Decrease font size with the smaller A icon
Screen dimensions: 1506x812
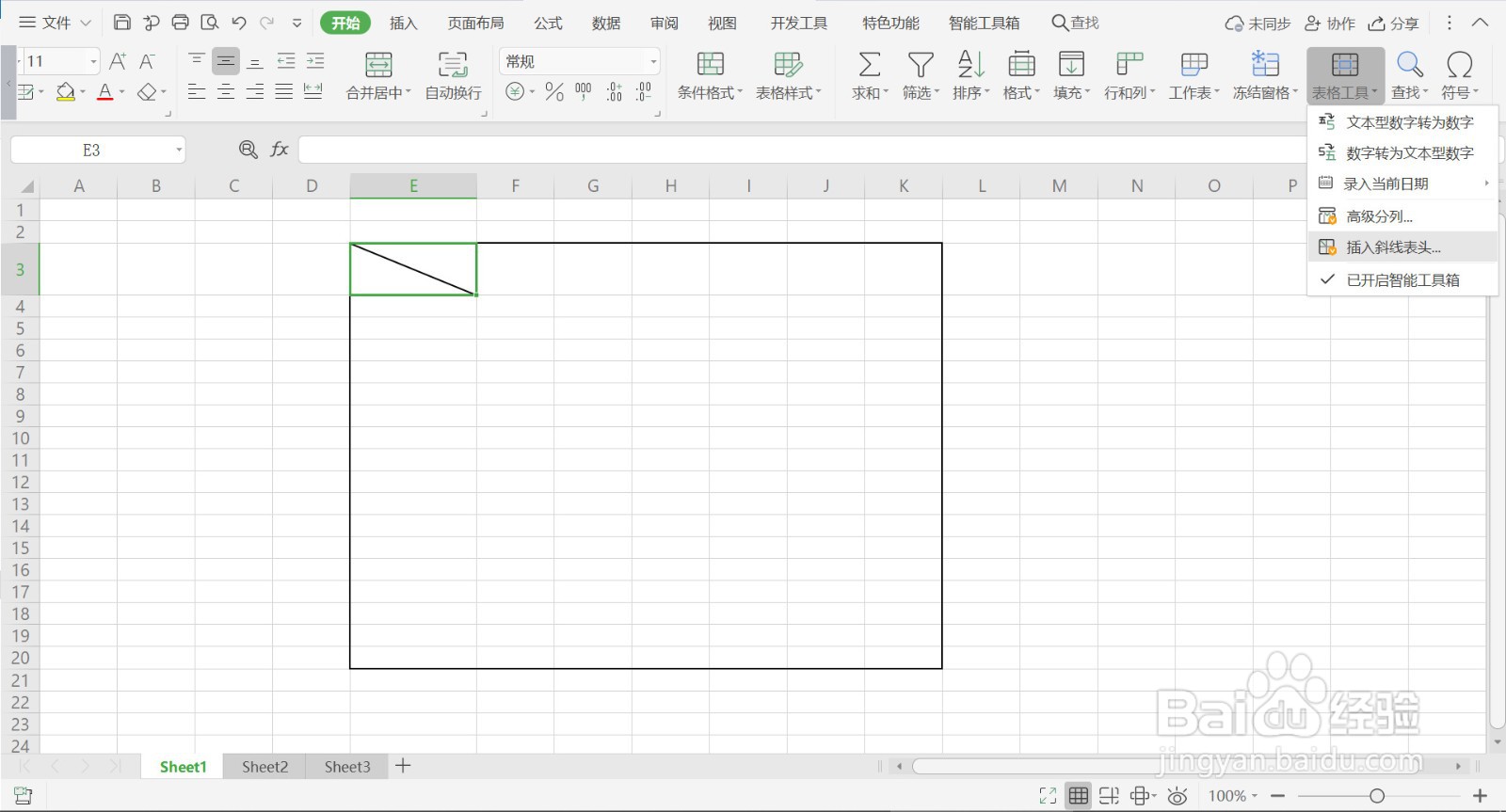[x=147, y=61]
